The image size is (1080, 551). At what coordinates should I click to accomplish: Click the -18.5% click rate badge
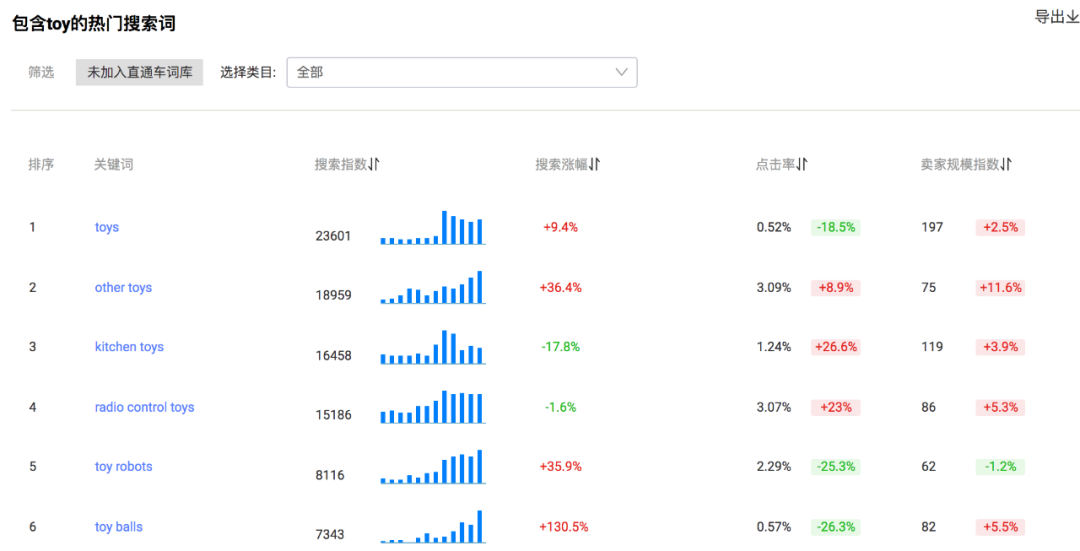coord(835,228)
